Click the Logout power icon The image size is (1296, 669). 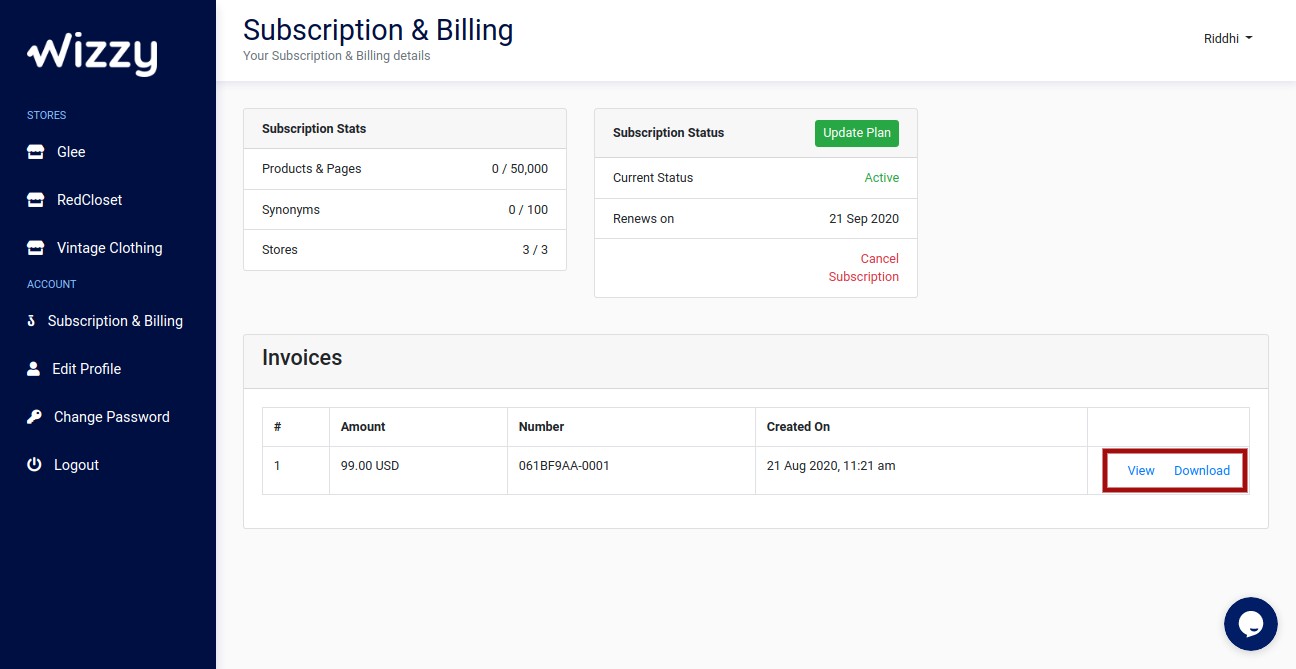tap(35, 465)
